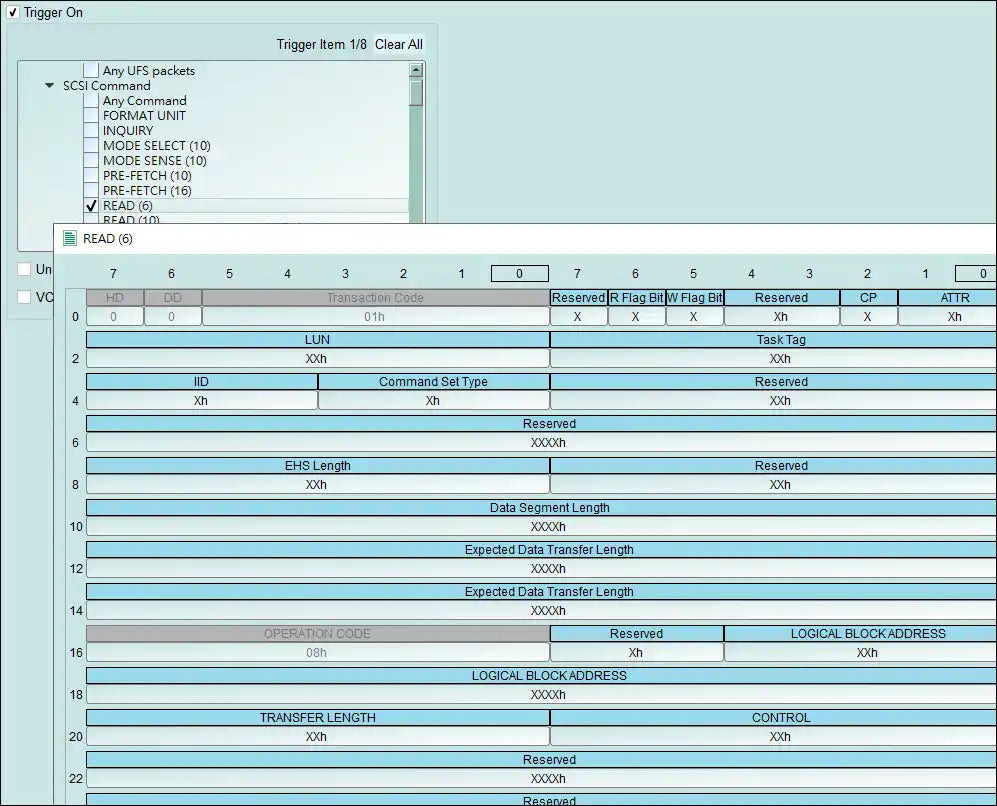Screen dimensions: 997x806
Task: Toggle the Trigger On checkbox
Action: pos(13,12)
